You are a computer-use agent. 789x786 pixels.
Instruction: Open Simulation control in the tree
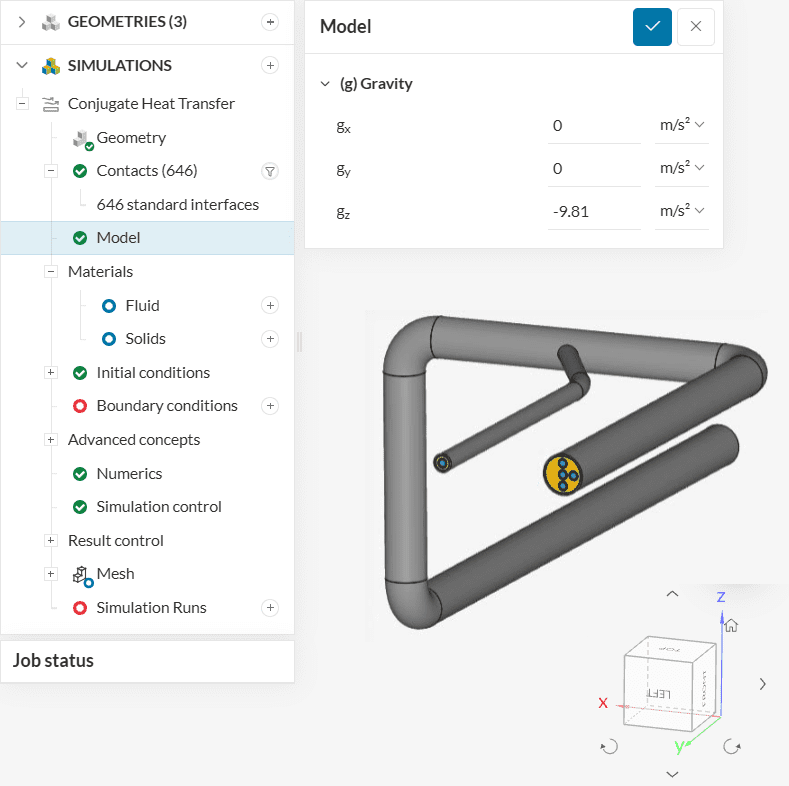158,507
